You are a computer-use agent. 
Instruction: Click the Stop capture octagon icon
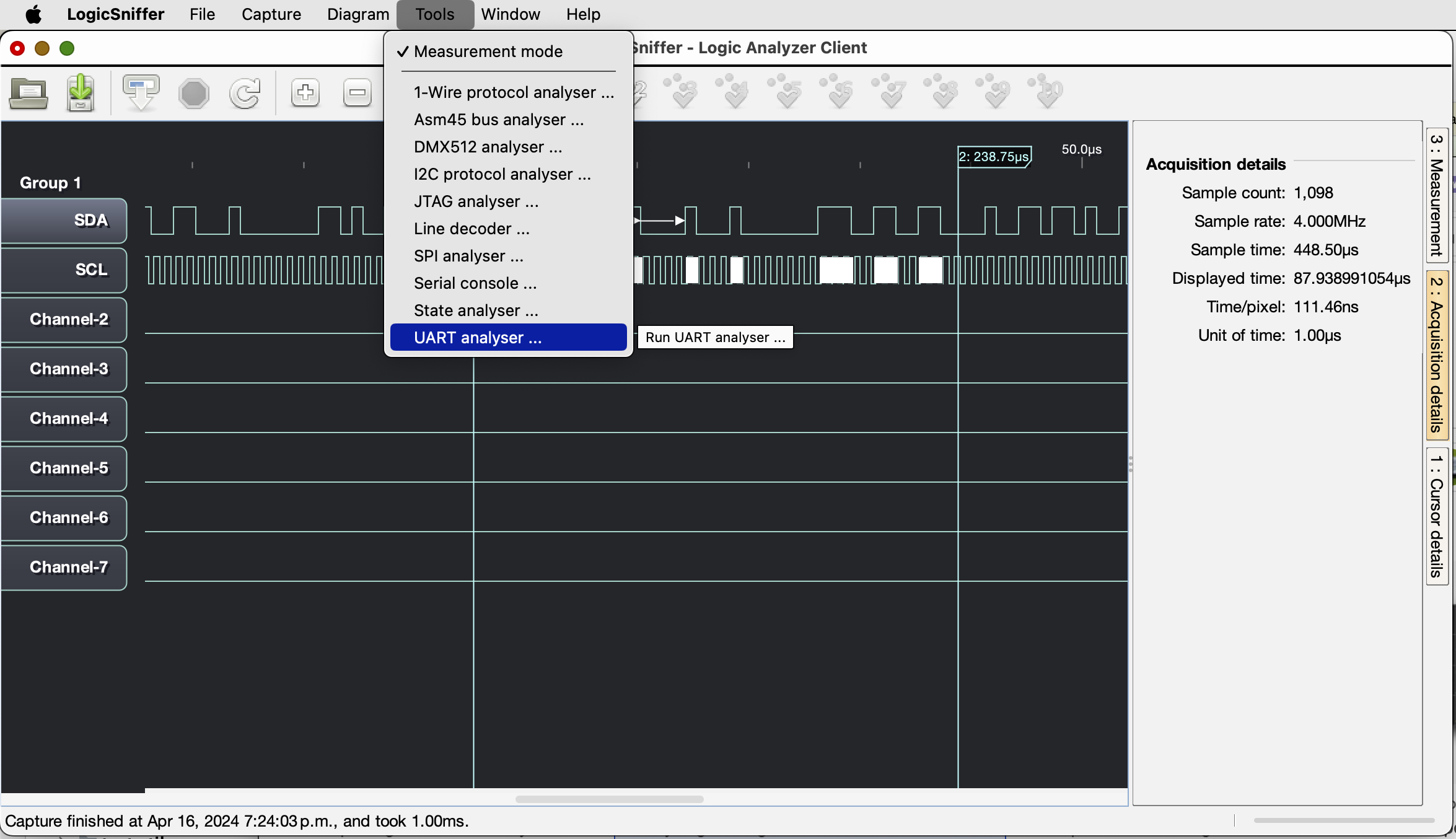194,94
